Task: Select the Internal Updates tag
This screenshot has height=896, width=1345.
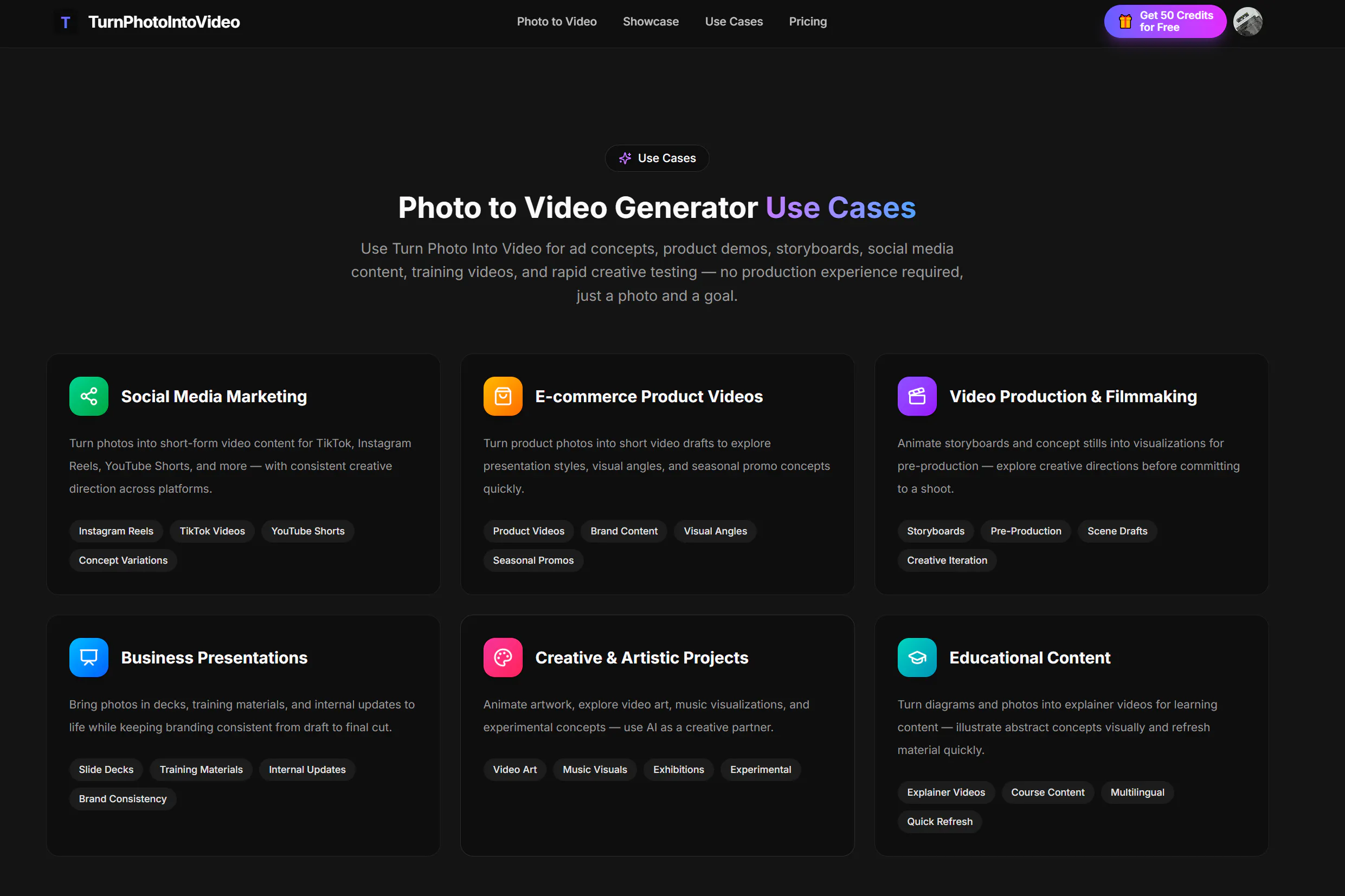Action: 307,769
